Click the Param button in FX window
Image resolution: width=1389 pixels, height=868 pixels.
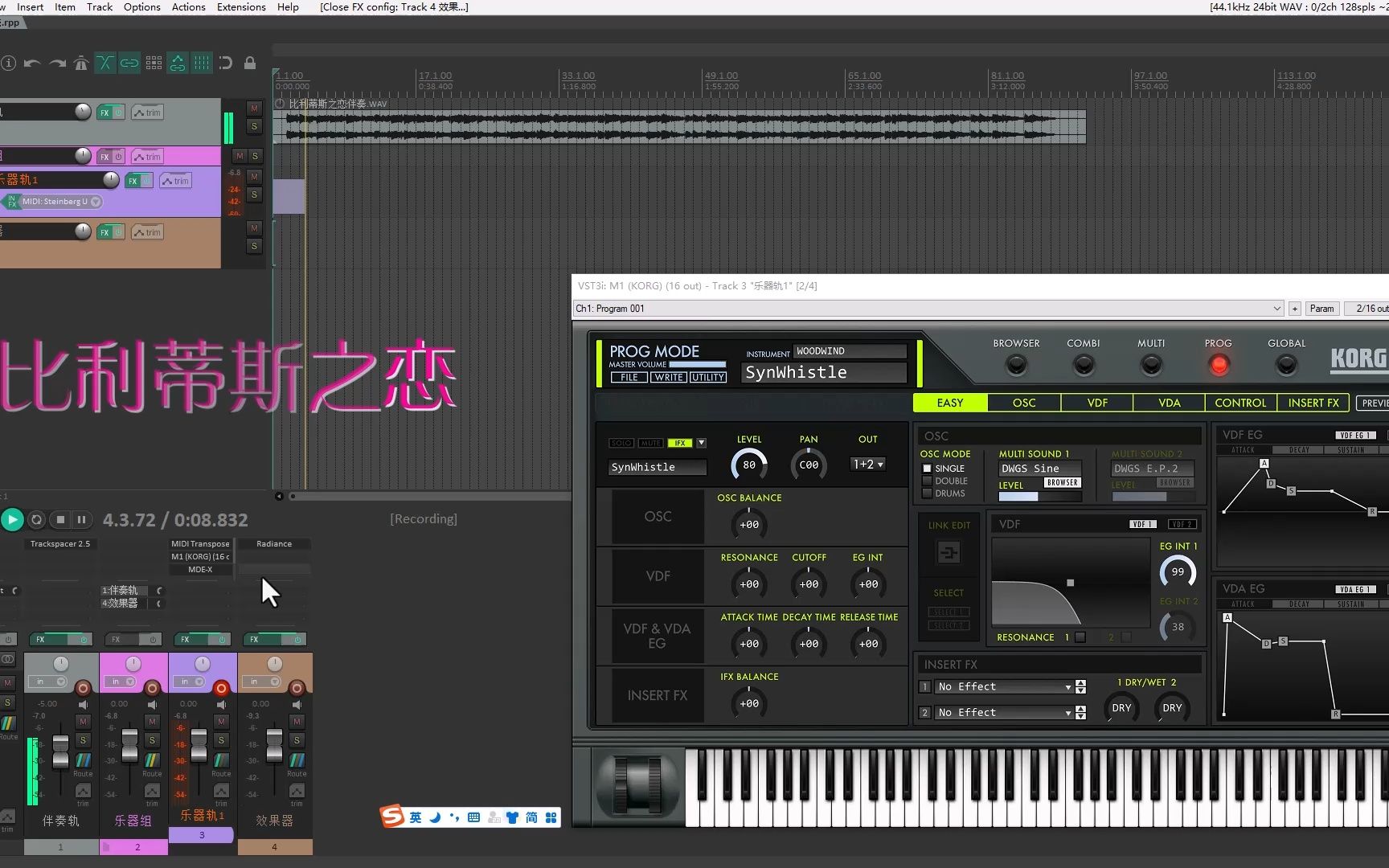point(1321,309)
